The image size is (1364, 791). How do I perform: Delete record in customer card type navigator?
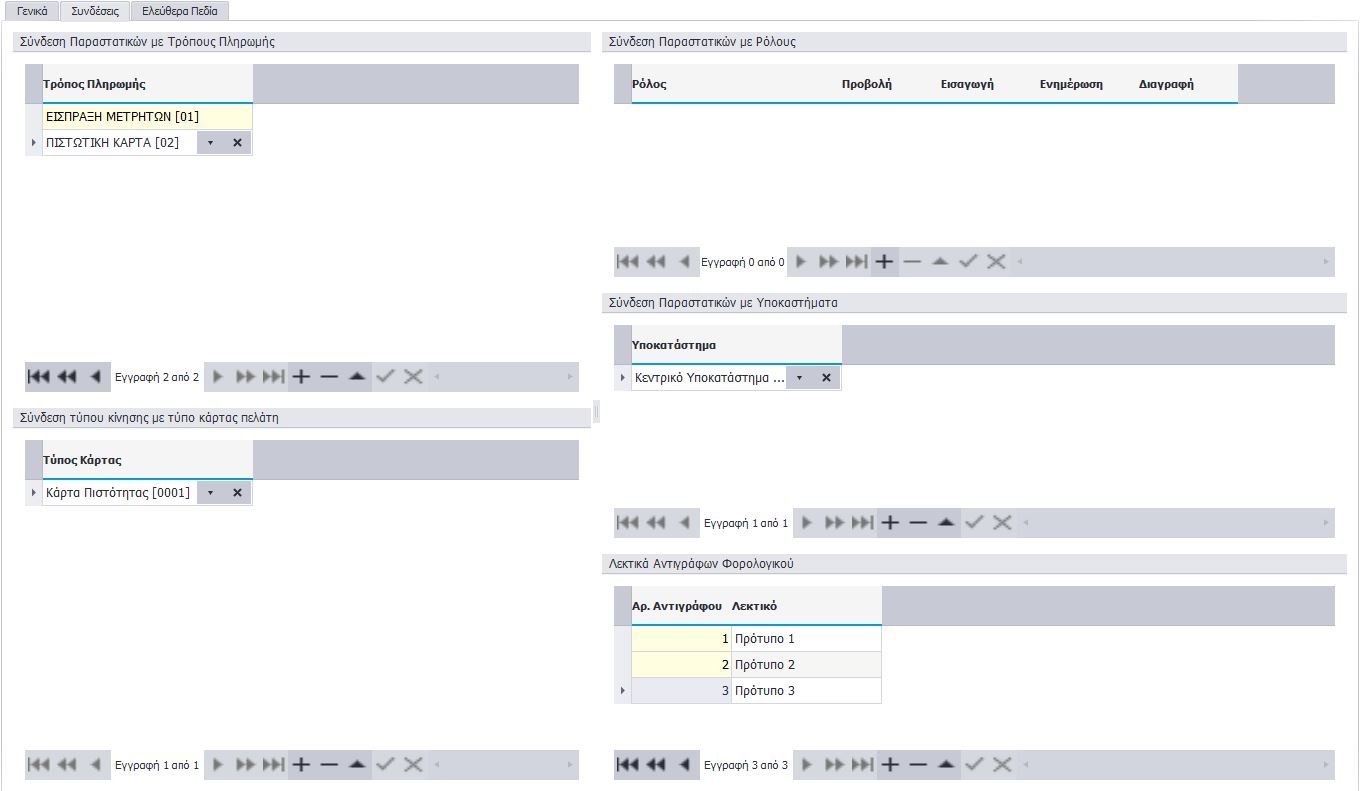329,765
